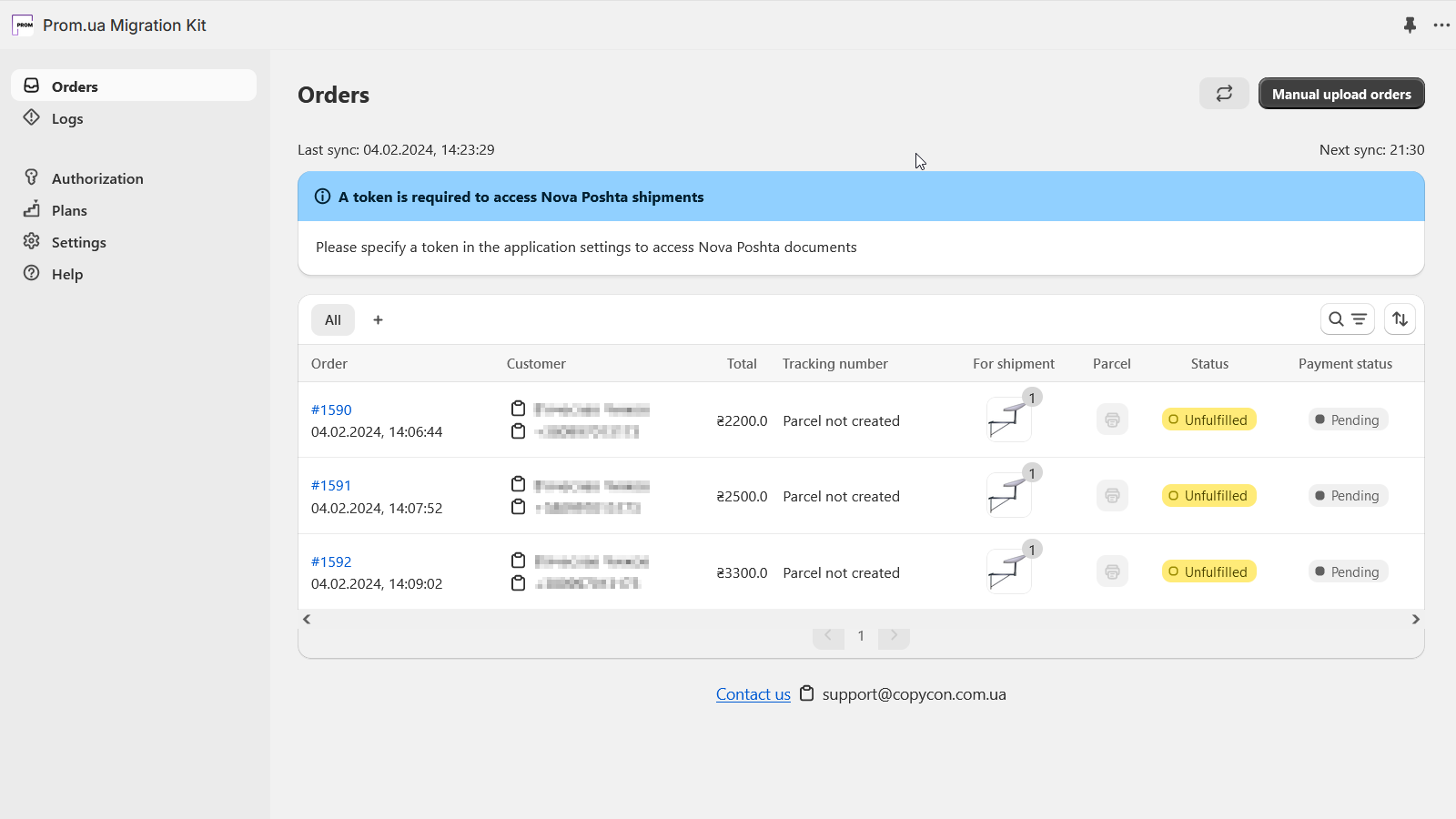Click the Customer column header
The height and width of the screenshot is (819, 1456).
point(536,363)
